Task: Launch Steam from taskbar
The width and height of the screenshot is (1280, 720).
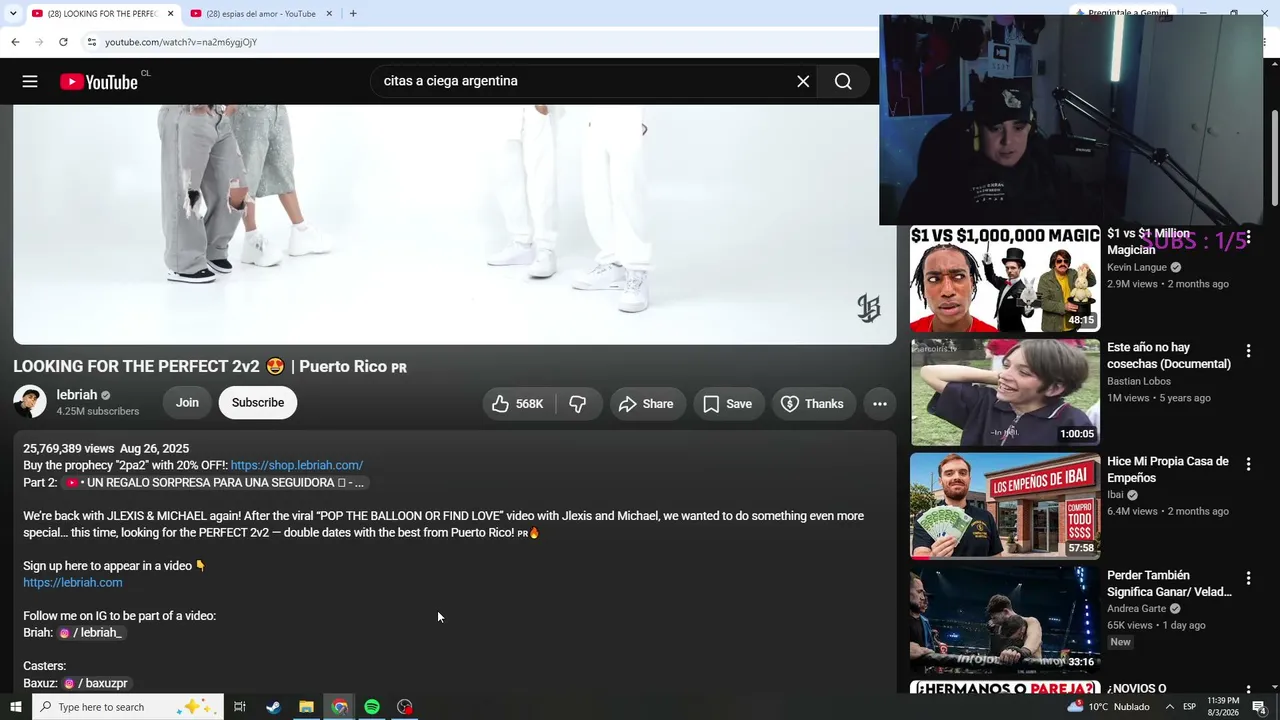Action: [x=273, y=707]
